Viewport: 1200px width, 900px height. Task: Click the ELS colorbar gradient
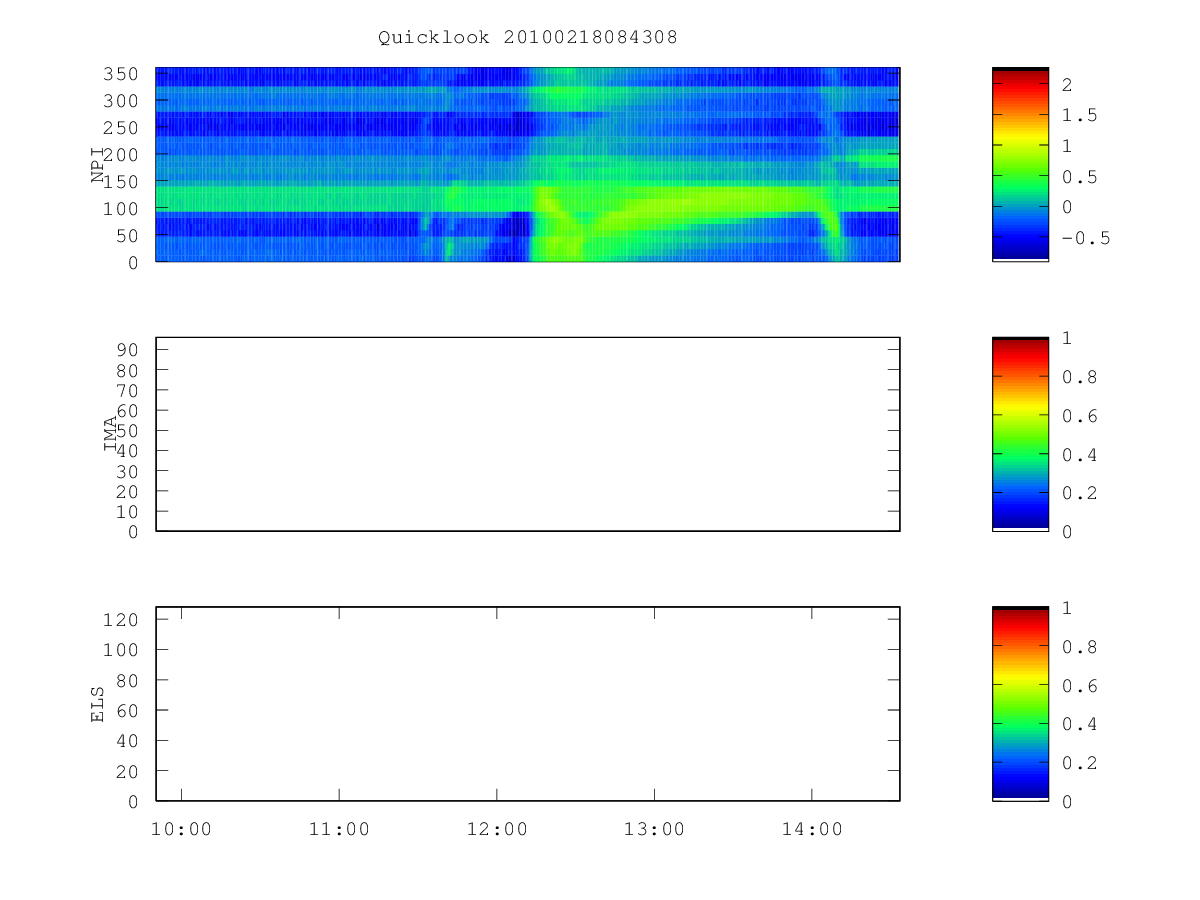click(1020, 704)
